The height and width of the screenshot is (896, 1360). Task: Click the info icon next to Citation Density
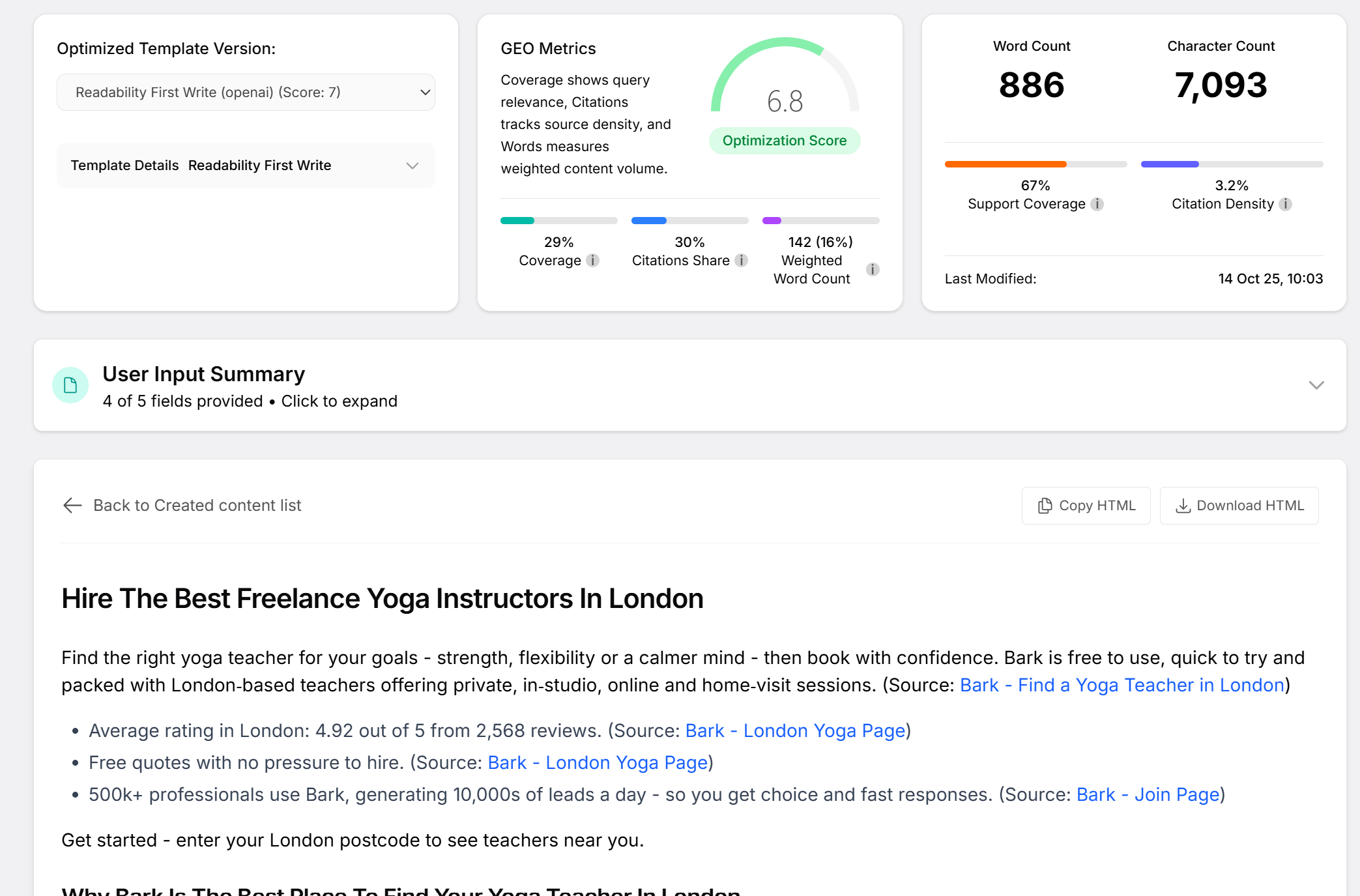(x=1285, y=204)
